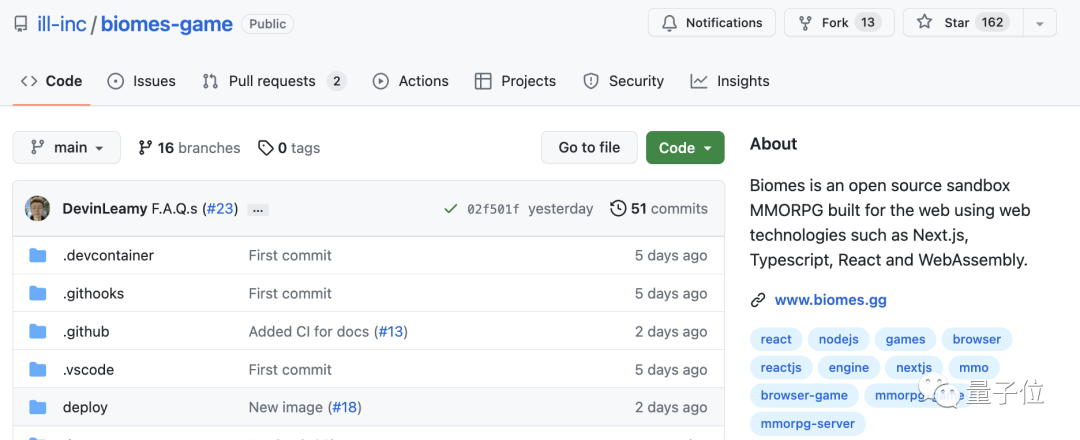The height and width of the screenshot is (440, 1080).
Task: Click the link icon beside www.biomes.gg
Action: [x=758, y=300]
